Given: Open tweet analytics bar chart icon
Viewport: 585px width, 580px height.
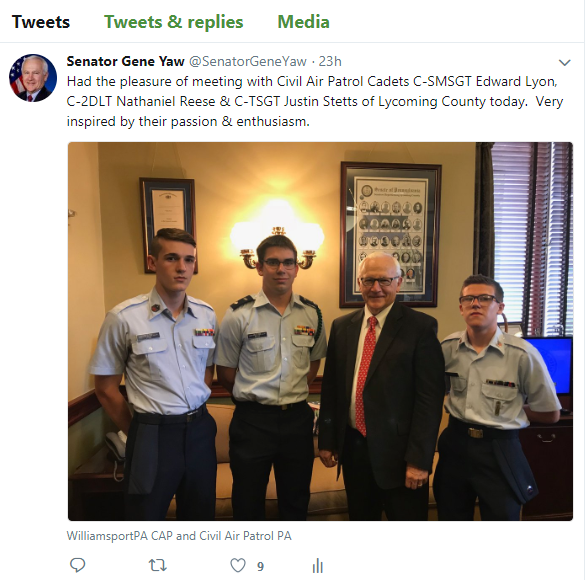Looking at the screenshot, I should click(x=317, y=565).
